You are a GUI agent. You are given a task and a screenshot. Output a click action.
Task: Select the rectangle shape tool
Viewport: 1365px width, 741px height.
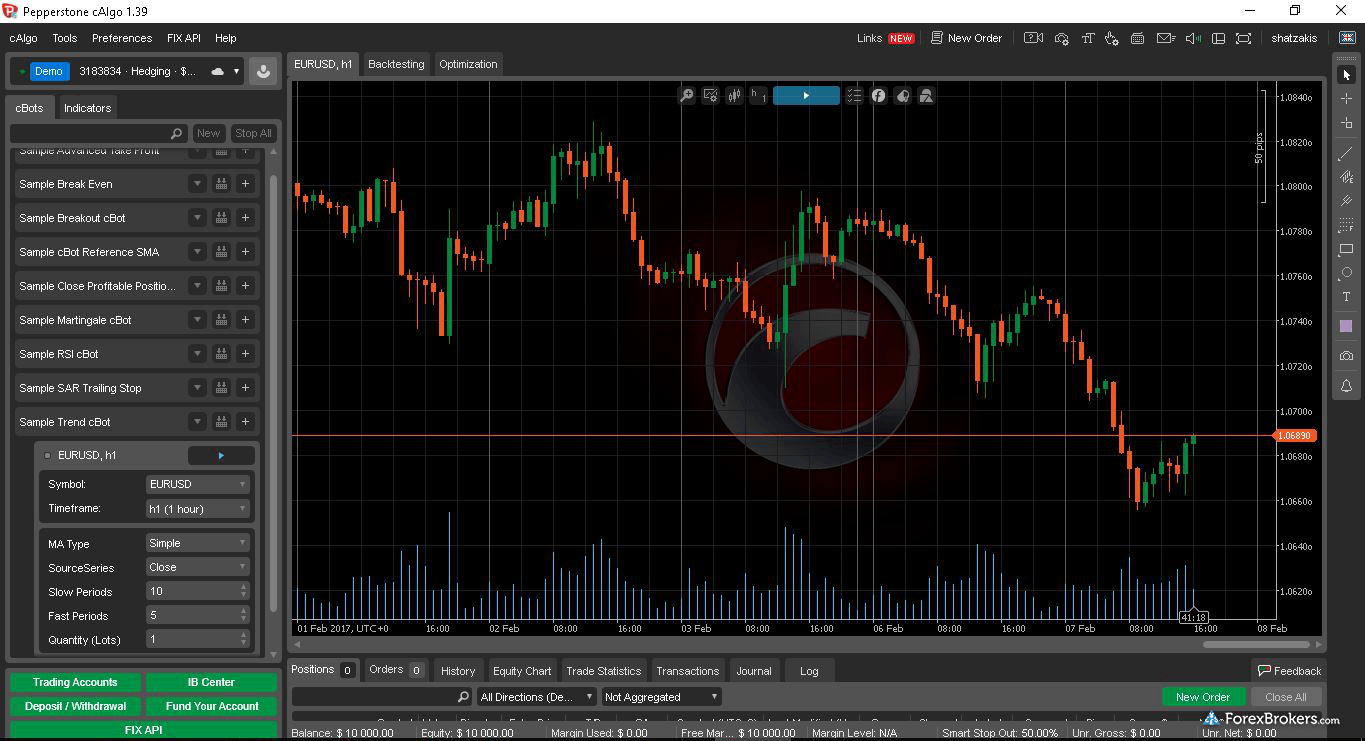coord(1346,249)
